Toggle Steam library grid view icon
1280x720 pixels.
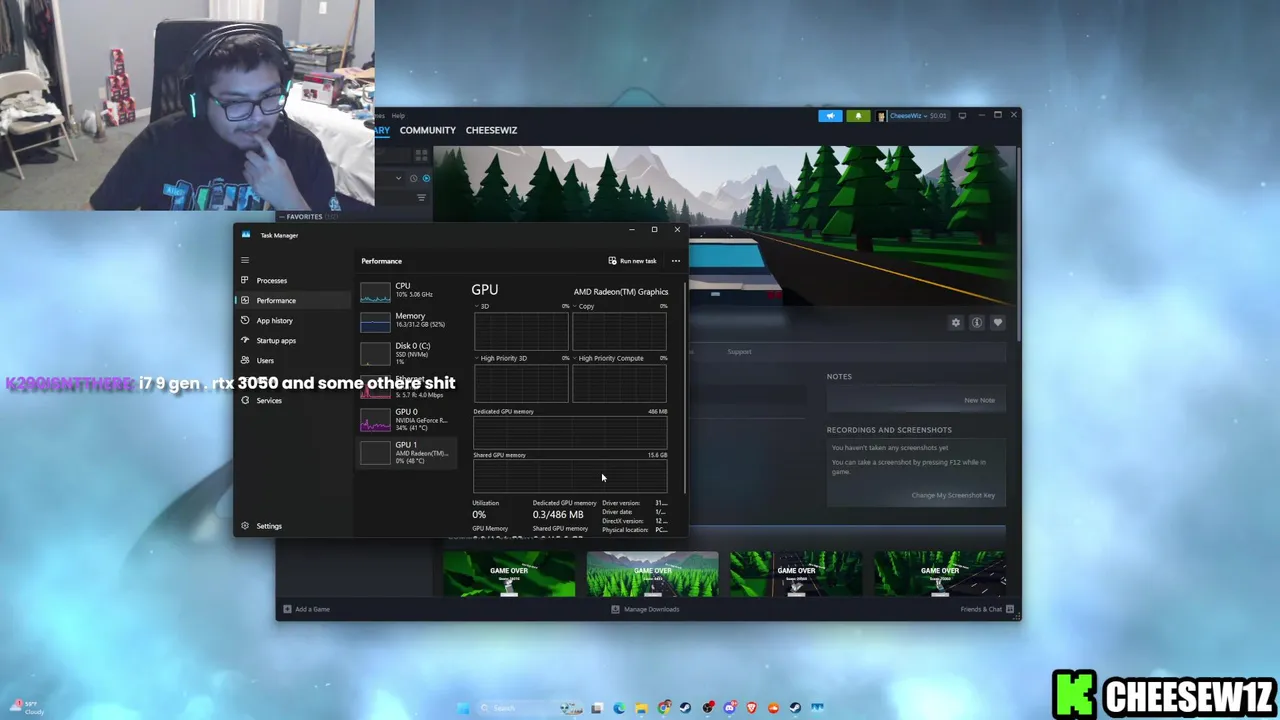coord(421,155)
